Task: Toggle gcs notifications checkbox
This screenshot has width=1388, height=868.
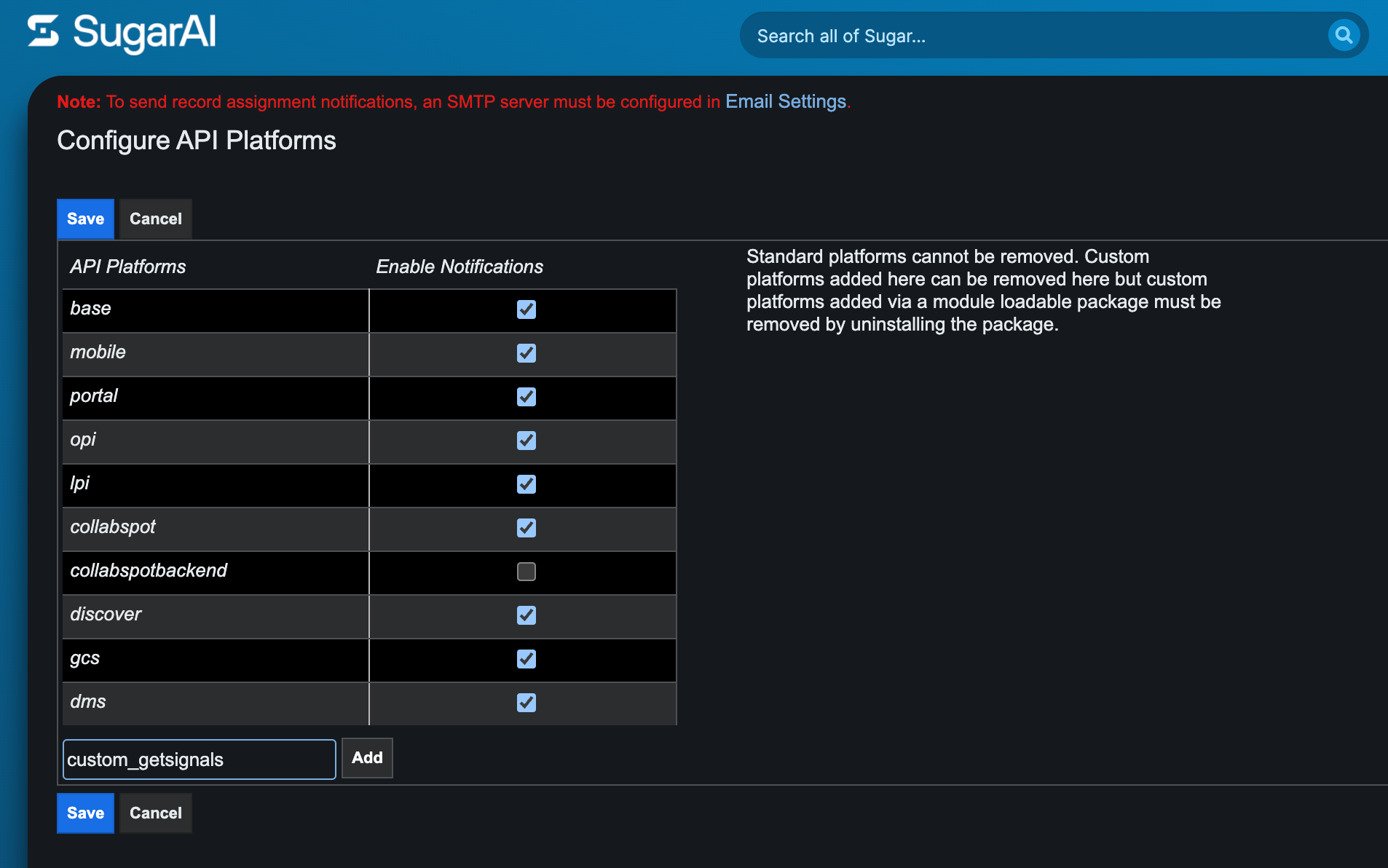Action: [527, 659]
